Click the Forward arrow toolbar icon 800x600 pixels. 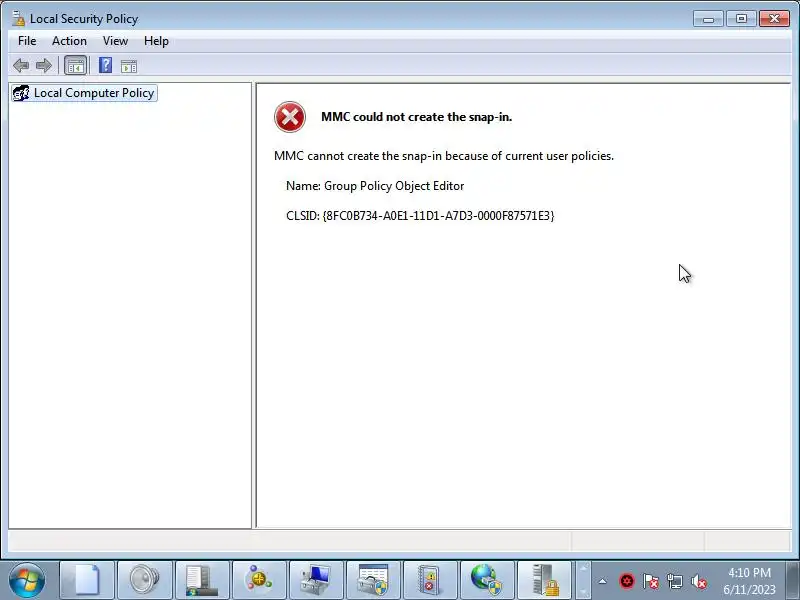click(x=44, y=65)
